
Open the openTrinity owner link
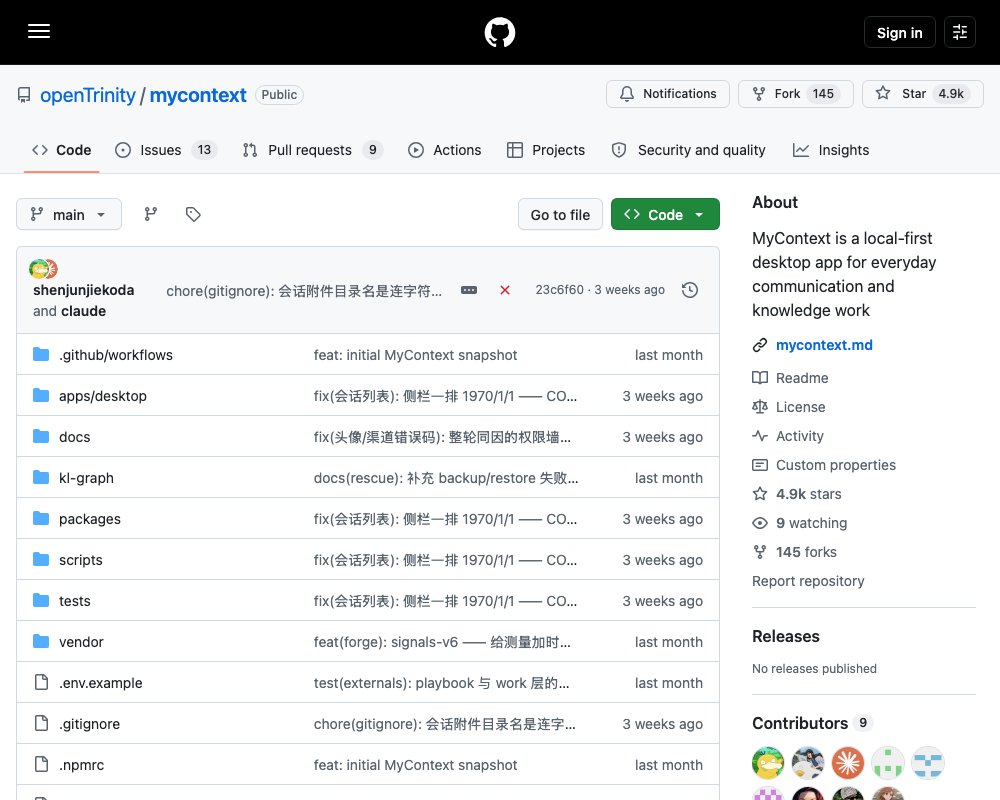click(x=88, y=95)
